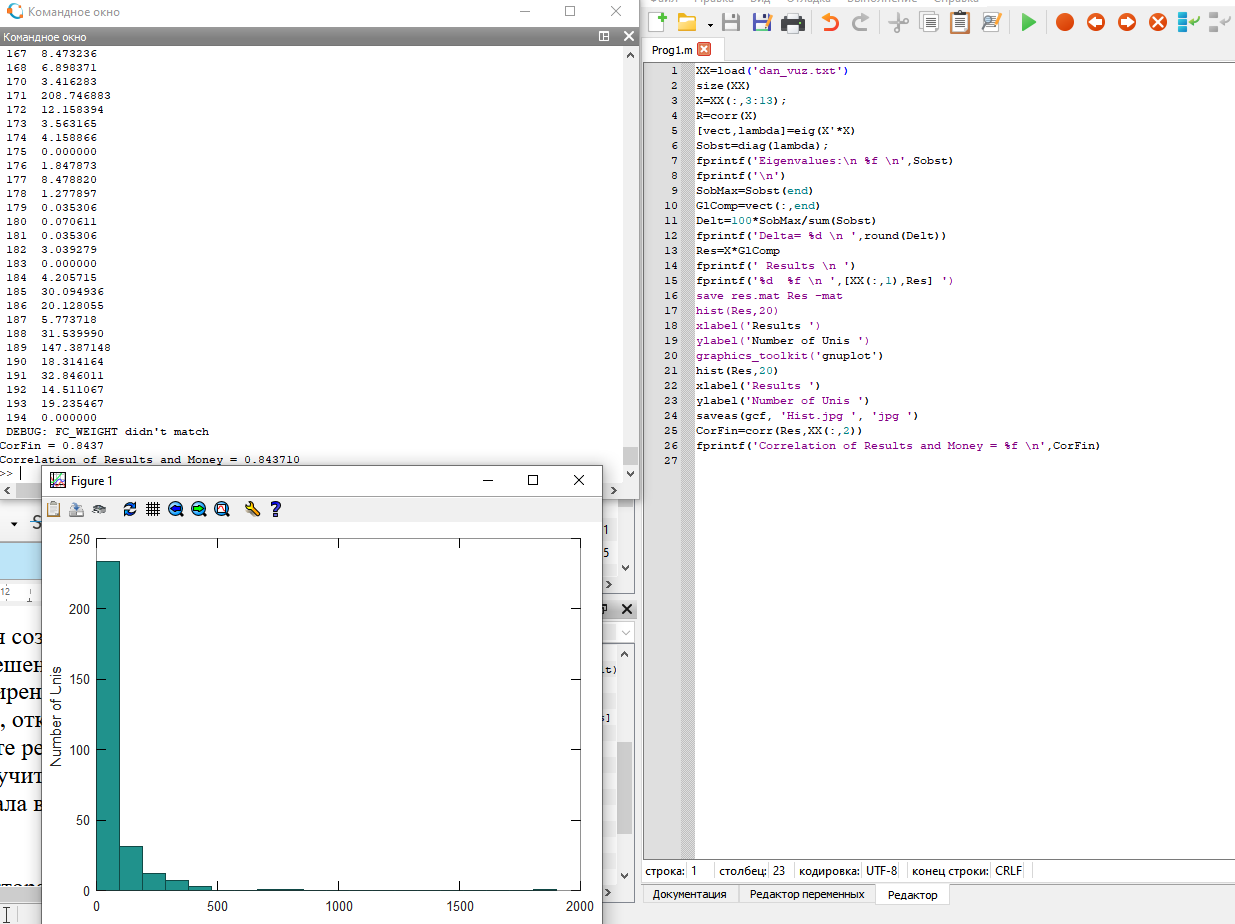Screen dimensions: 1235x924
Task: Save the current Prog1.m file
Action: tap(731, 22)
